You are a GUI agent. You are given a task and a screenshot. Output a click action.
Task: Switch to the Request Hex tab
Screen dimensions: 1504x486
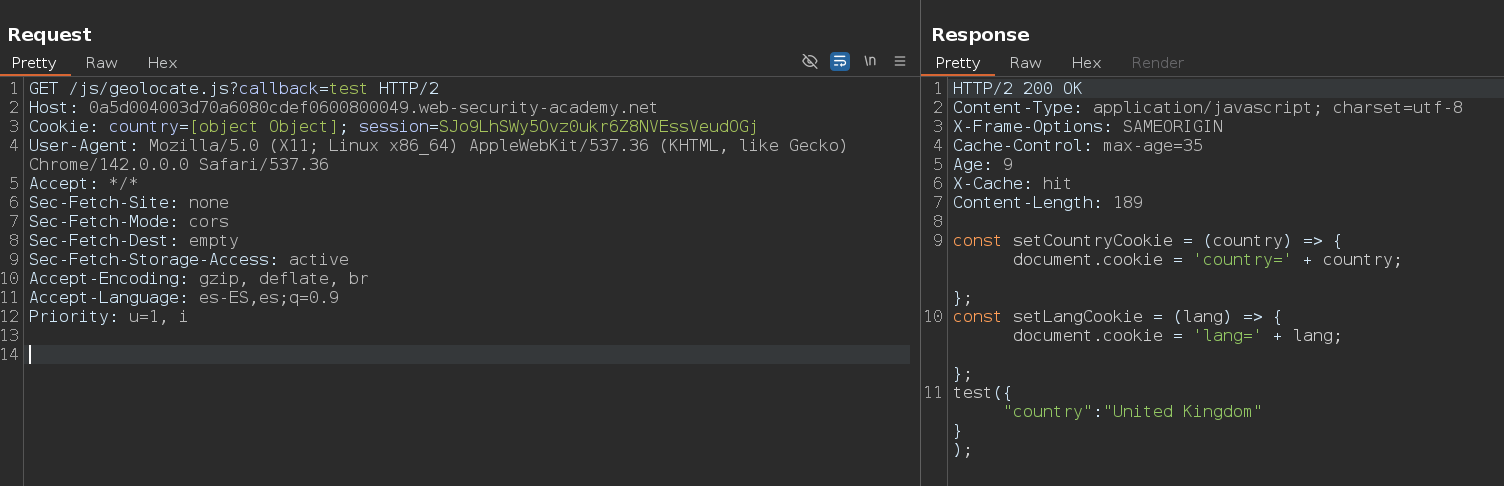[162, 62]
